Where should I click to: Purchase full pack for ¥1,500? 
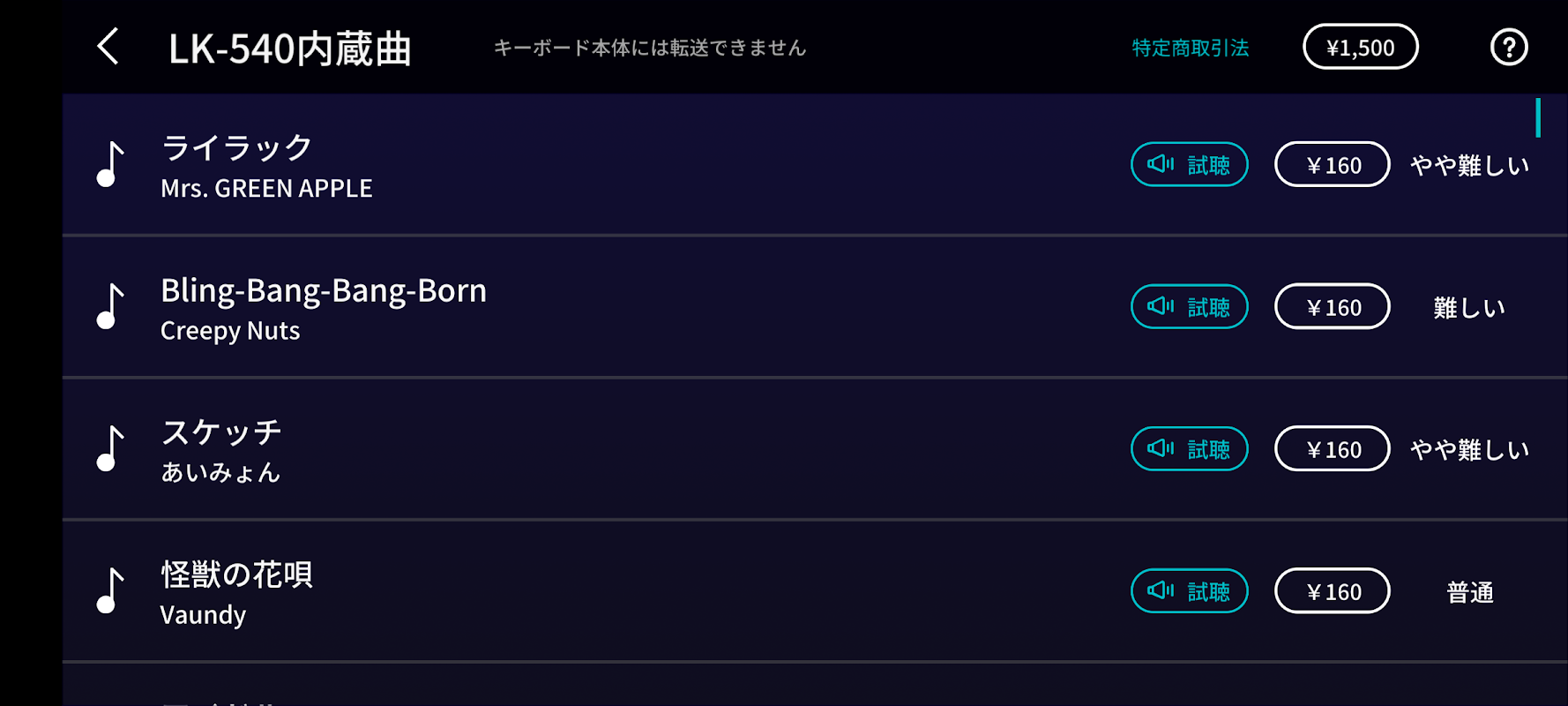tap(1360, 47)
